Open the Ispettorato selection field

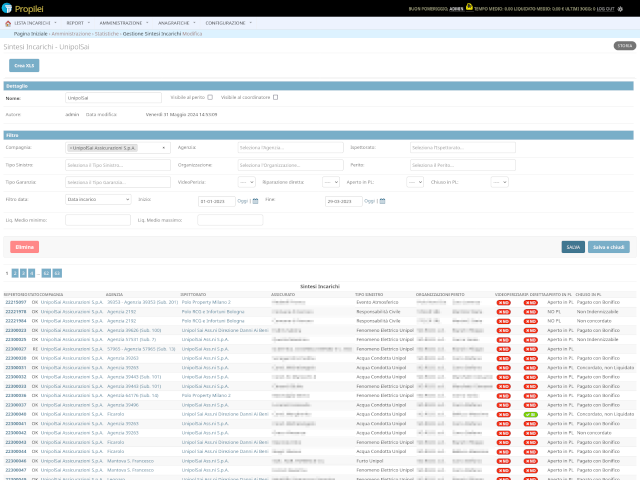point(463,148)
